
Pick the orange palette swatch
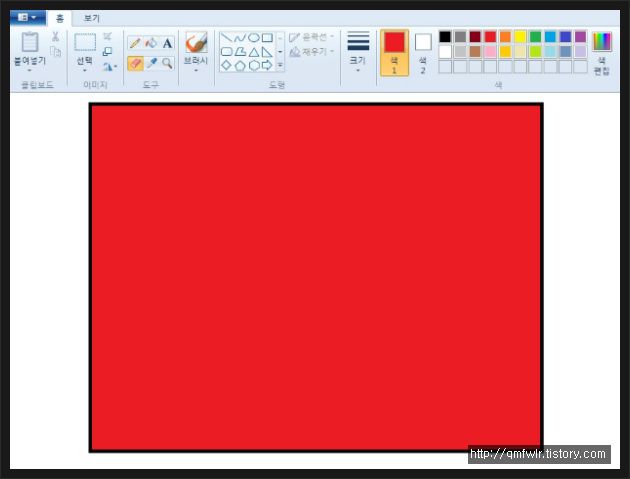tap(505, 37)
